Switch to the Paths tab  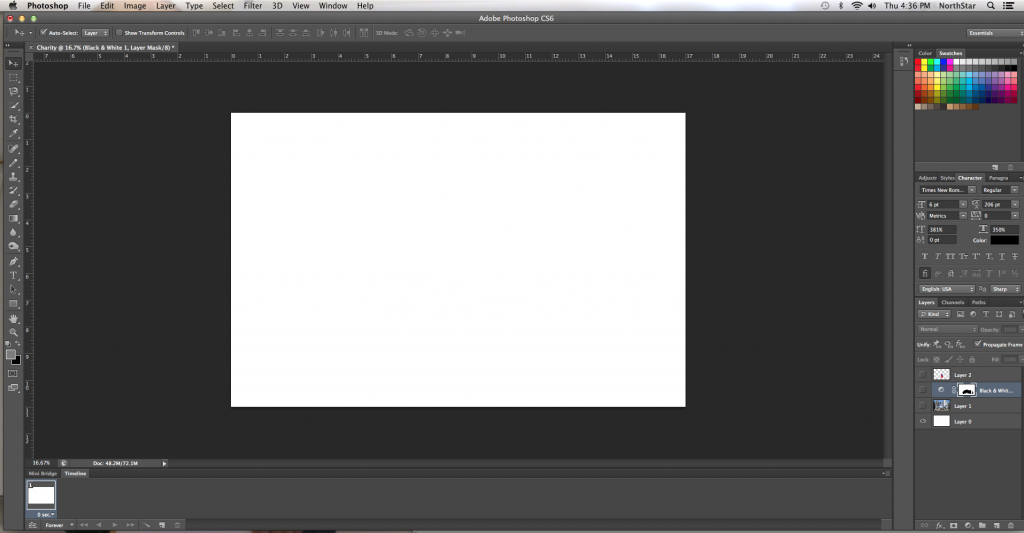tap(978, 302)
